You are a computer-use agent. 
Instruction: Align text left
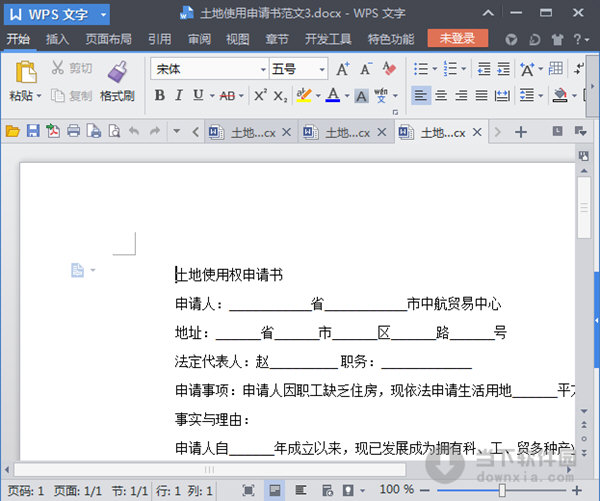[421, 95]
